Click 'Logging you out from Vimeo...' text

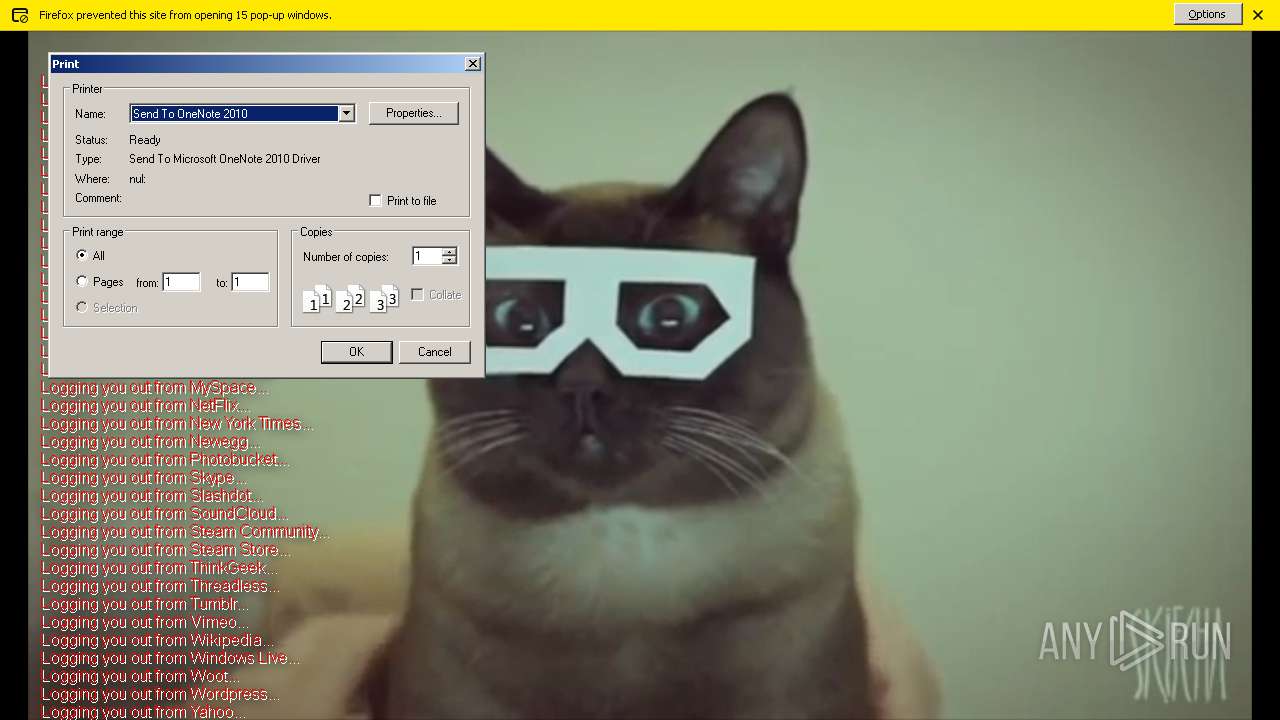145,622
